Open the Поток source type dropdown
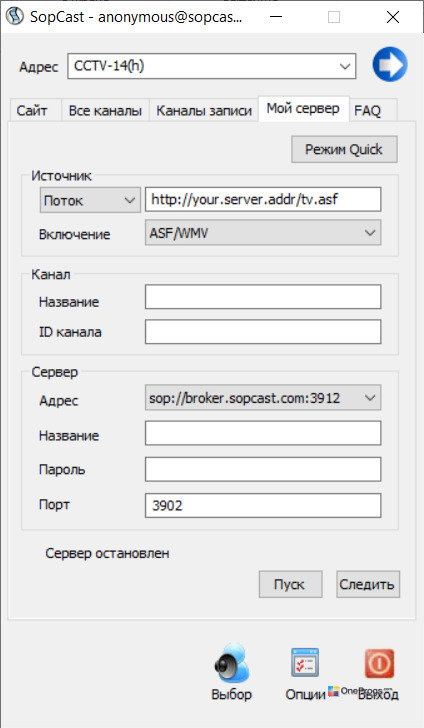424x728 pixels. (90, 200)
